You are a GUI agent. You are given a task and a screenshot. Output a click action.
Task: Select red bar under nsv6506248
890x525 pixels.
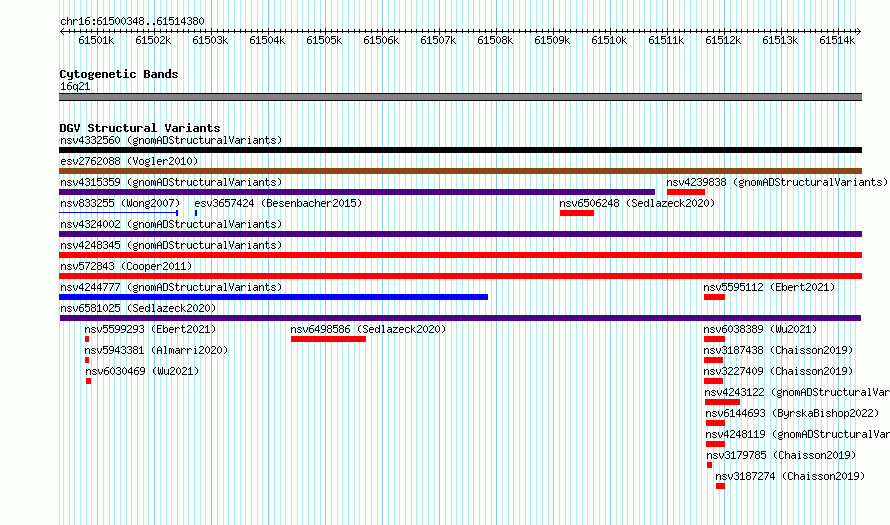[577, 213]
